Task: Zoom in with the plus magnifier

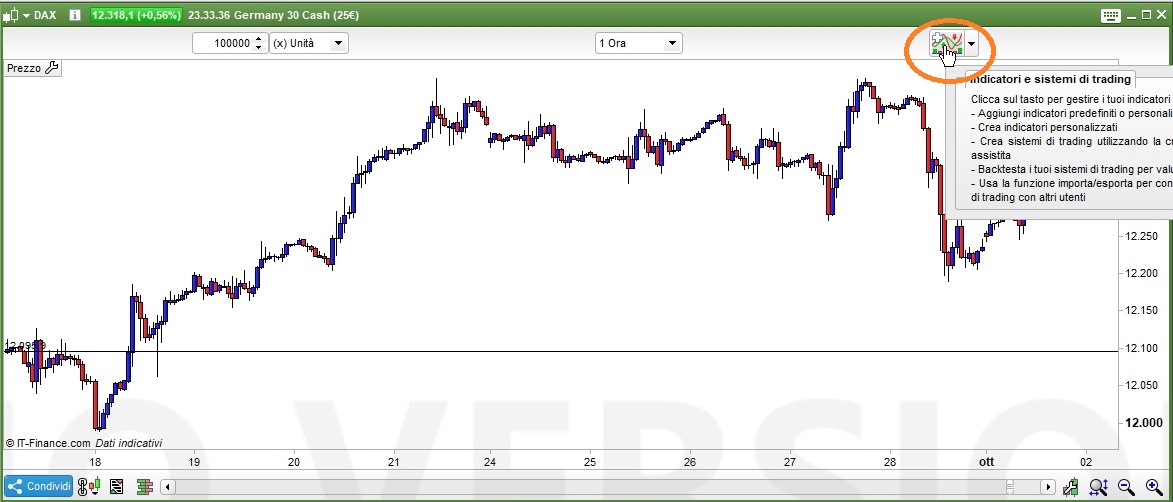Action: pyautogui.click(x=1154, y=486)
